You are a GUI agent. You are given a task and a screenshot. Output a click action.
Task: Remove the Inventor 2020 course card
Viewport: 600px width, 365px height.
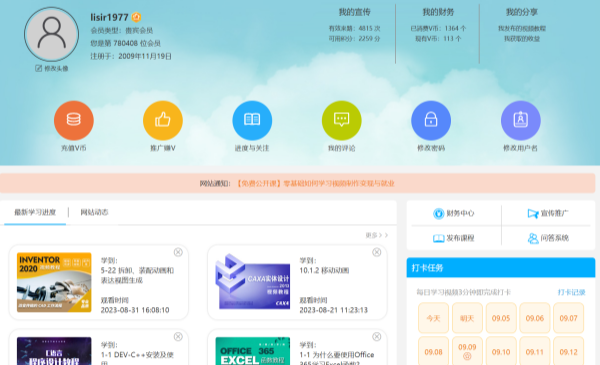[x=178, y=252]
